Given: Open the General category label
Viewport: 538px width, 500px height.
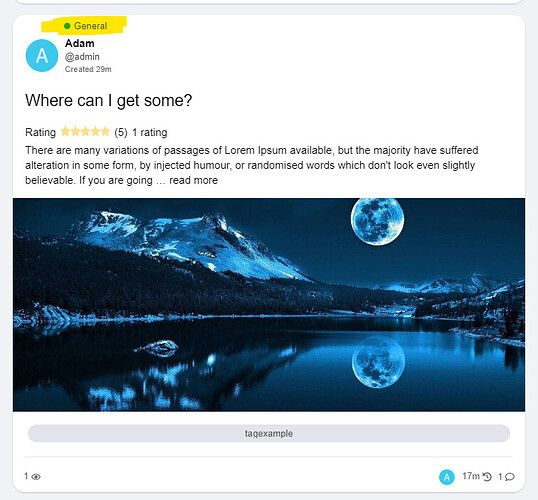Looking at the screenshot, I should point(91,26).
